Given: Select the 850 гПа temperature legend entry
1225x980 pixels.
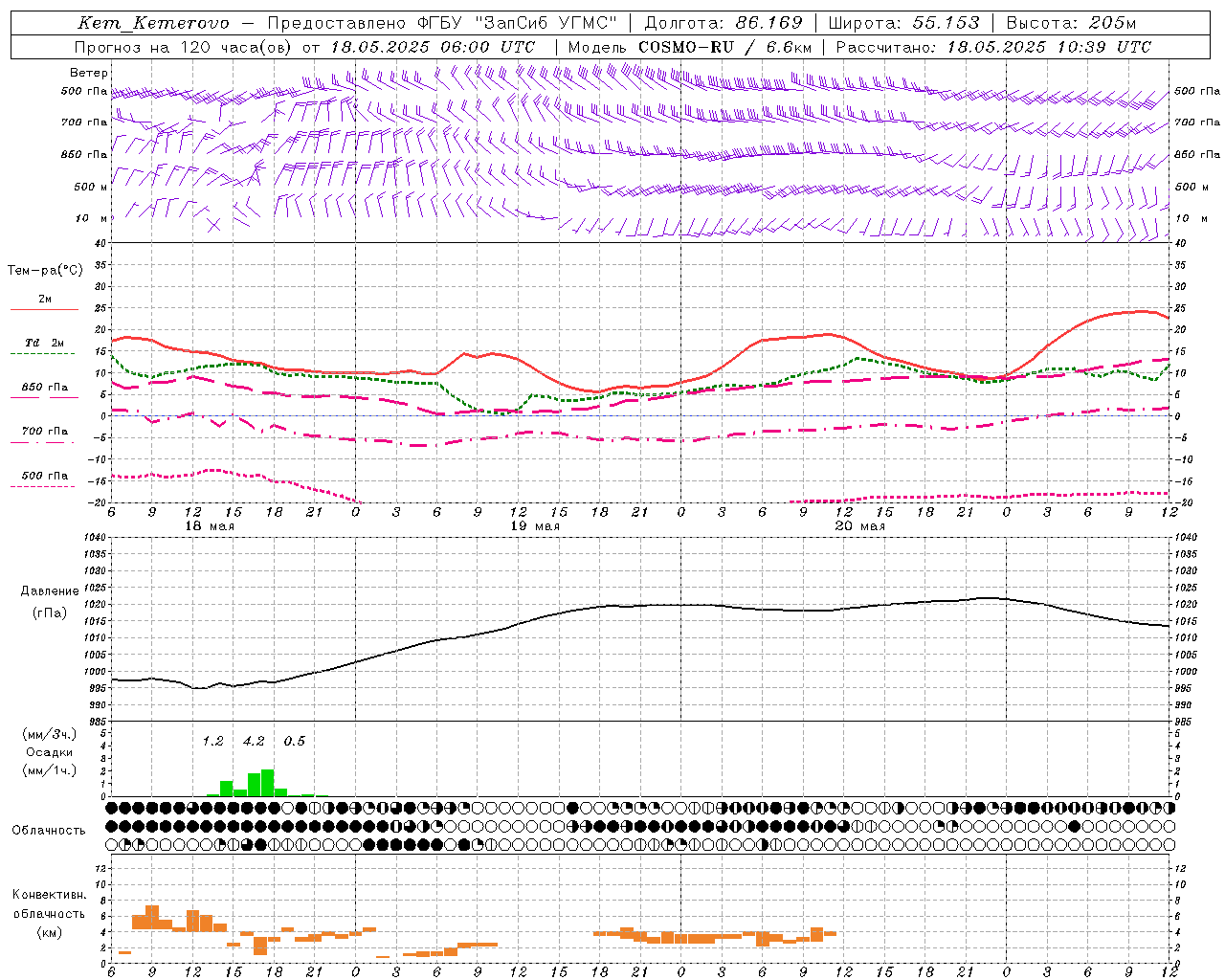Looking at the screenshot, I should [x=44, y=390].
